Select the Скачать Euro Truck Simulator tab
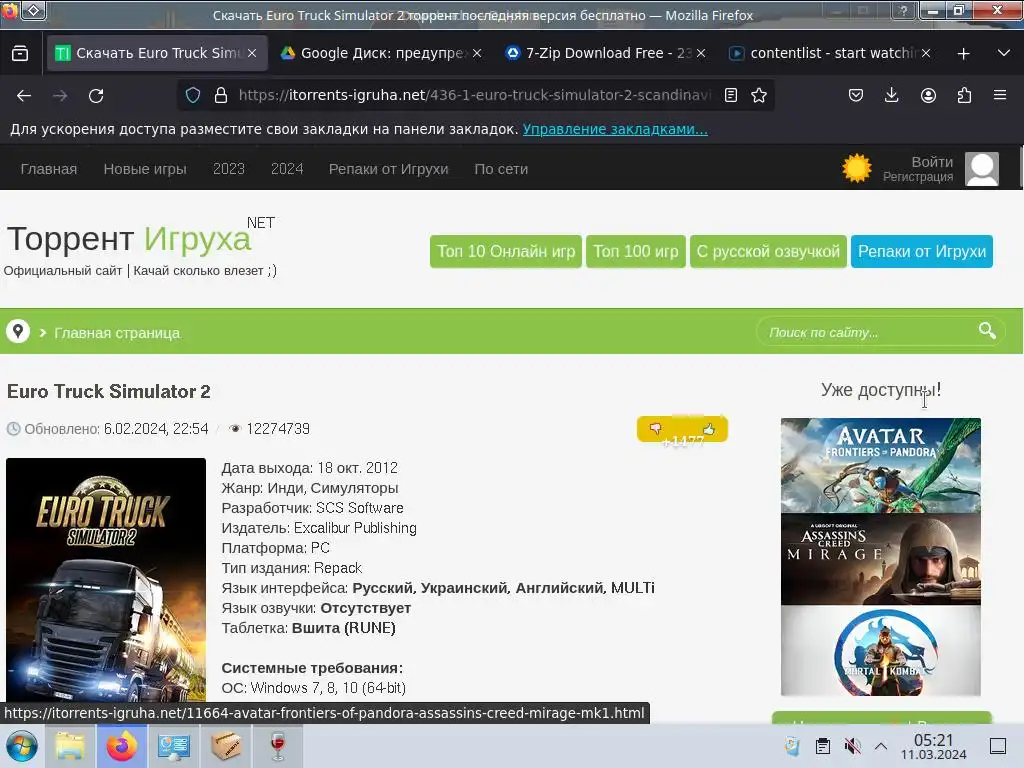Image resolution: width=1024 pixels, height=768 pixels. click(x=157, y=53)
